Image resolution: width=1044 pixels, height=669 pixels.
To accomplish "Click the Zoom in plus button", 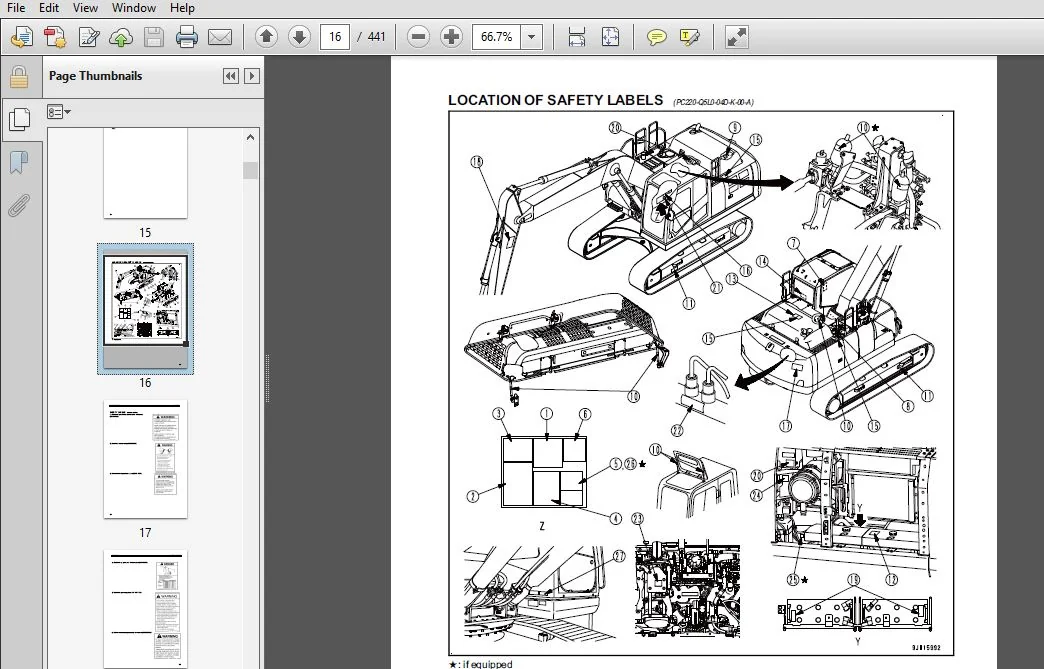I will (451, 37).
